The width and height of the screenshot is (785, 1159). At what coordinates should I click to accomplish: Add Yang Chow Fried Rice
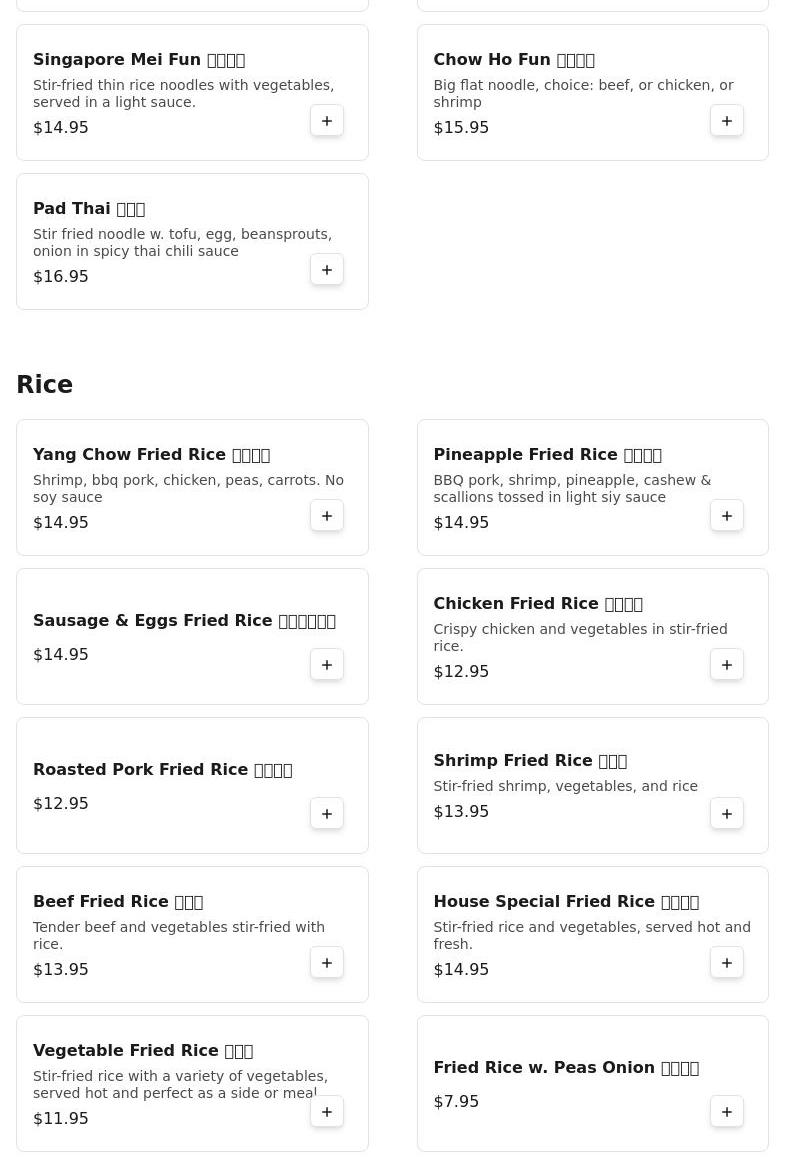[327, 516]
